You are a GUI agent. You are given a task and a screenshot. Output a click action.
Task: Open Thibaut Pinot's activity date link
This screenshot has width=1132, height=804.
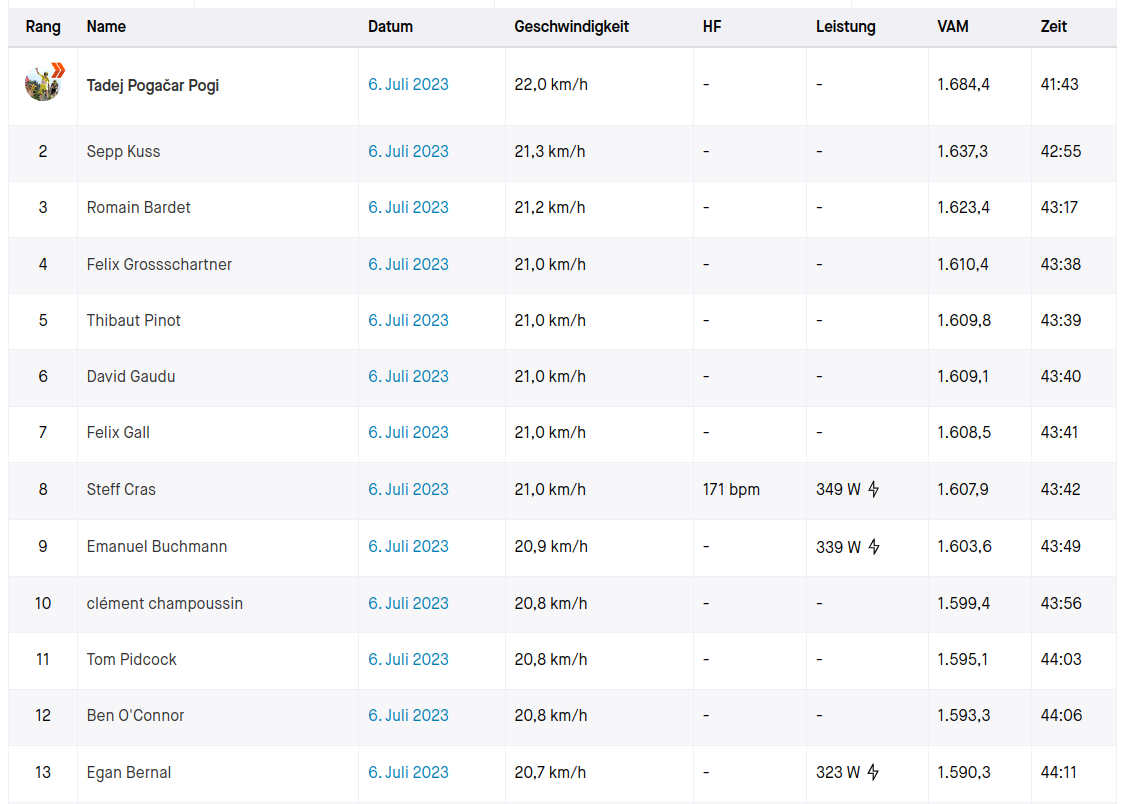[408, 320]
